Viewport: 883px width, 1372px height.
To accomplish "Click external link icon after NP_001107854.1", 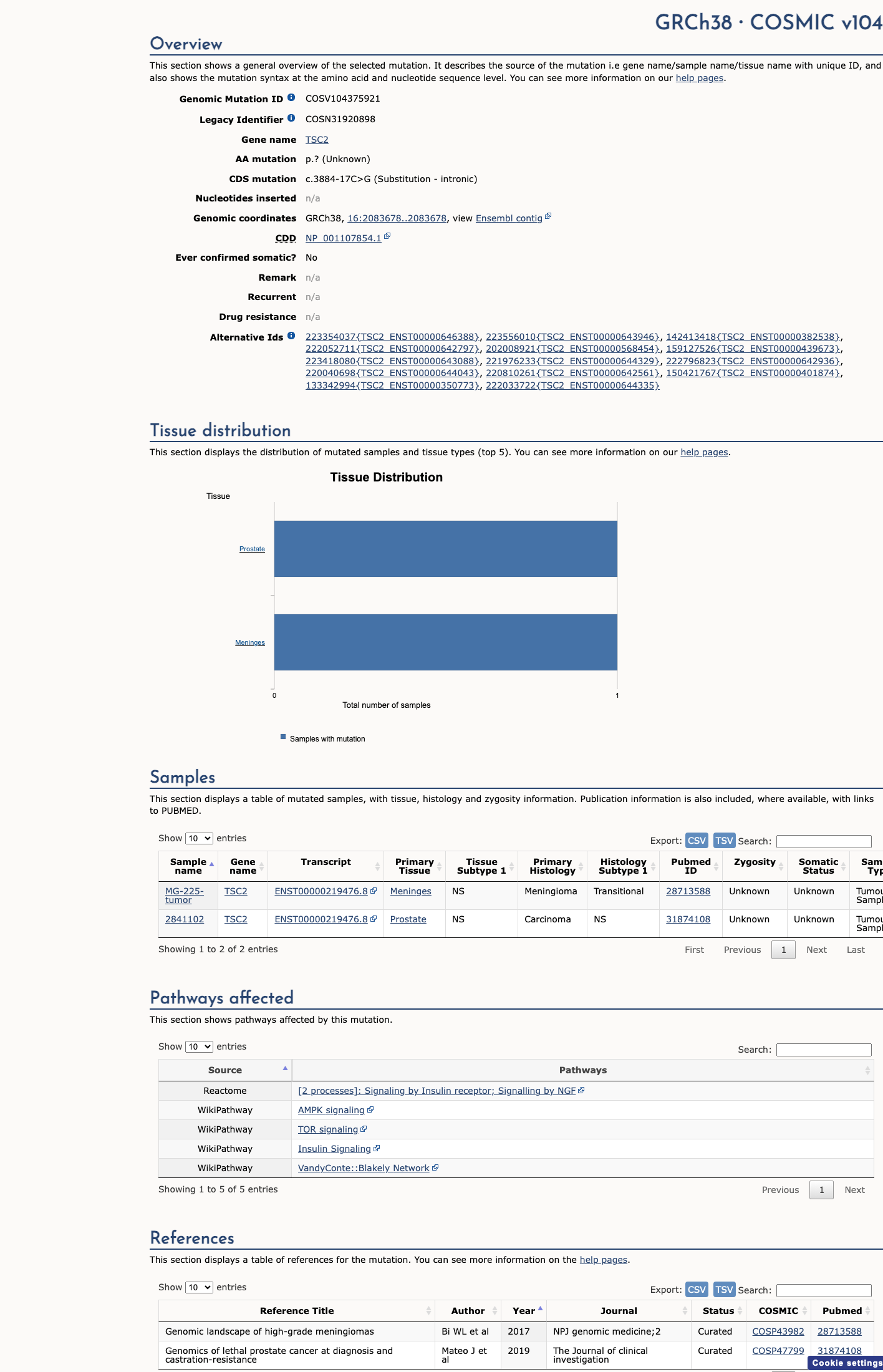I will tap(387, 236).
